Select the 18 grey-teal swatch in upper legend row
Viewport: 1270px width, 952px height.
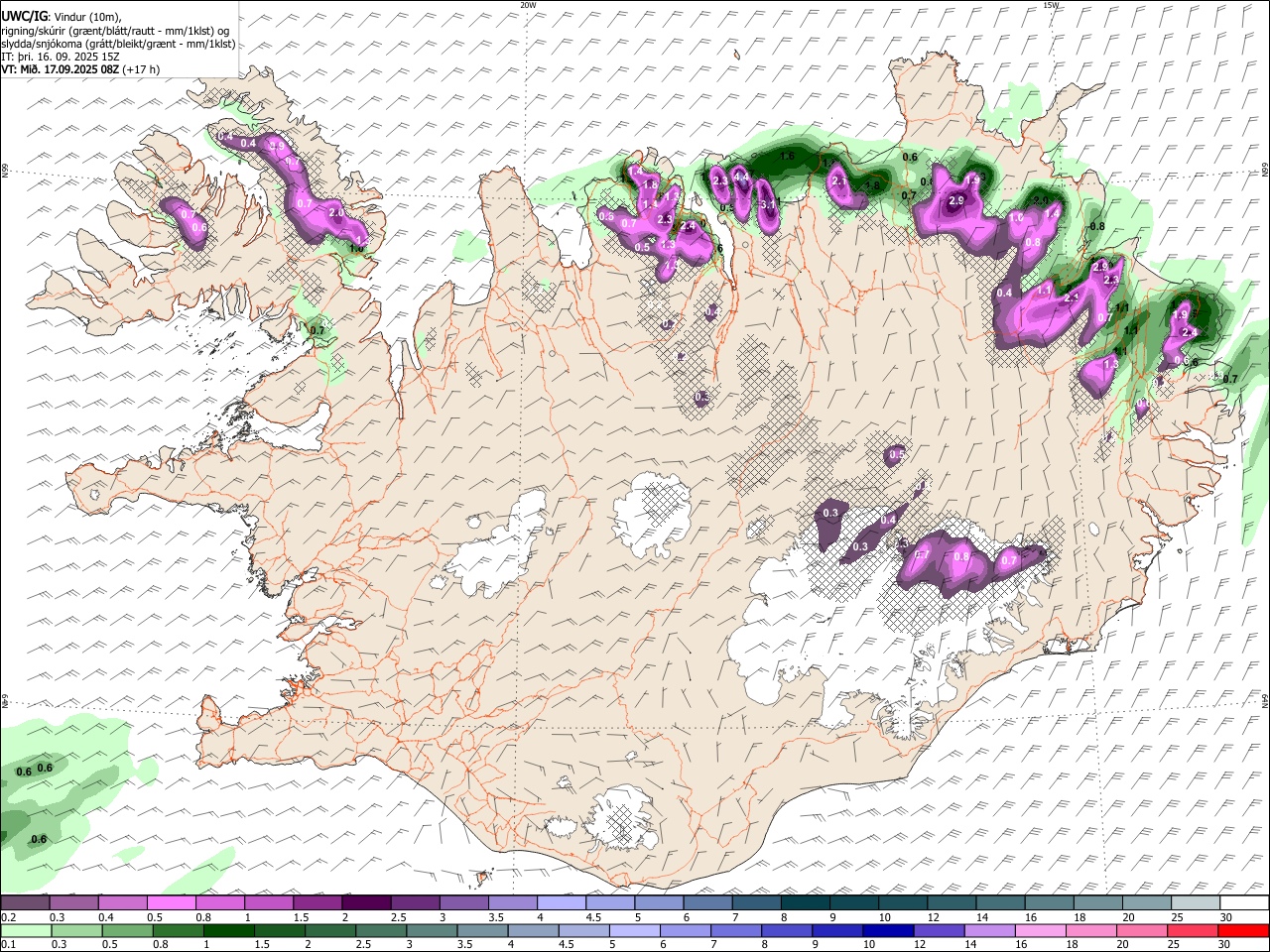(x=1099, y=903)
